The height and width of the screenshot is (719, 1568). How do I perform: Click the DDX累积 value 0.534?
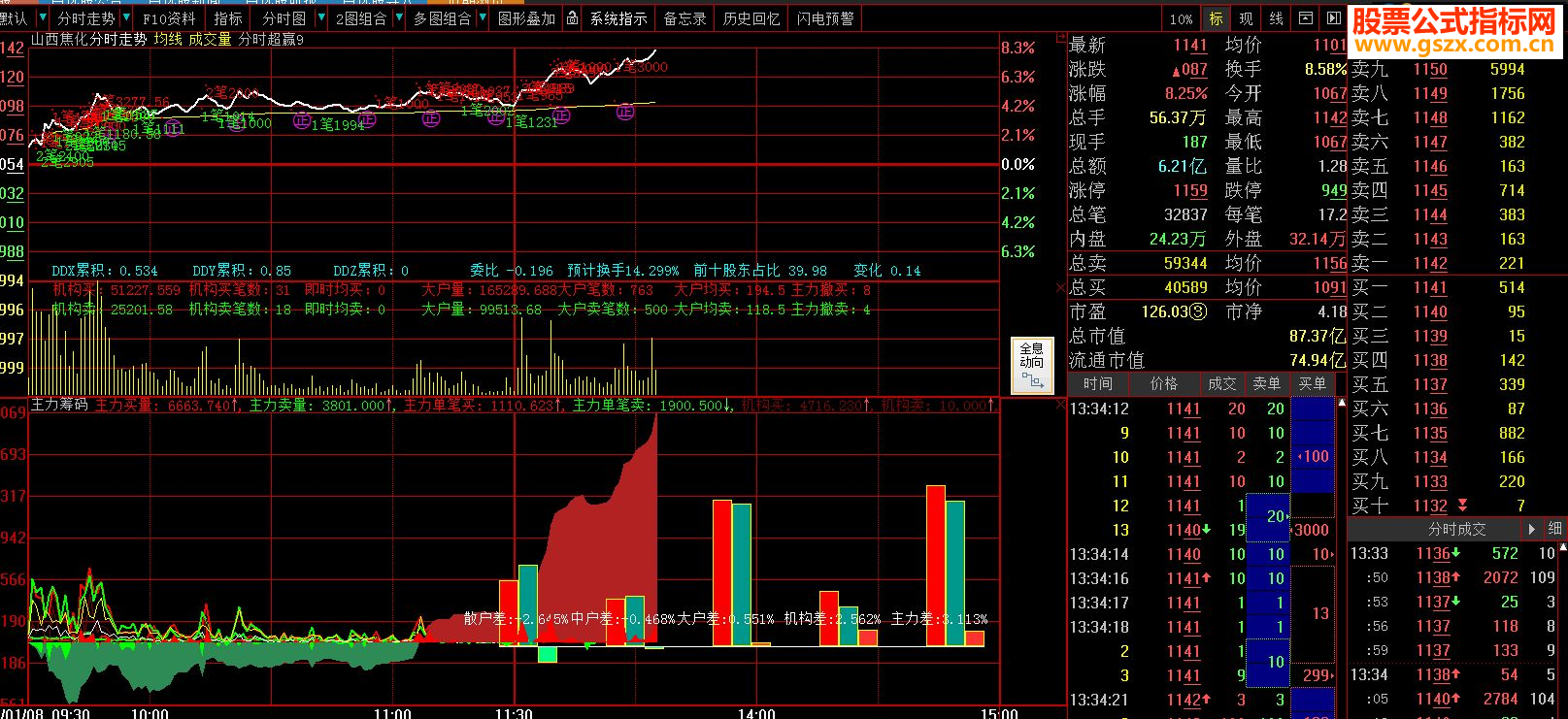(140, 271)
